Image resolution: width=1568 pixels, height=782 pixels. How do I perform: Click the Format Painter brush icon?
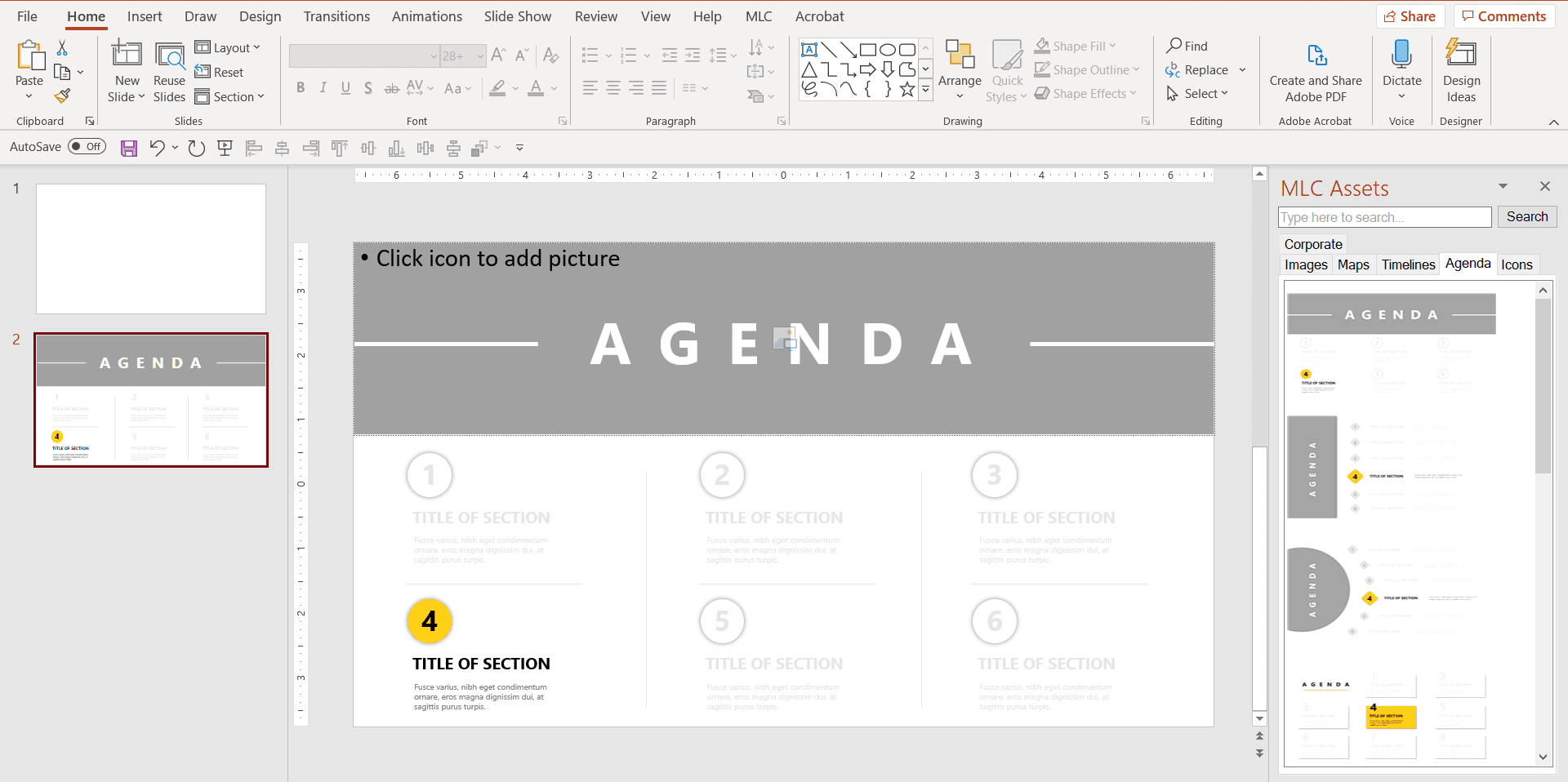click(x=62, y=96)
